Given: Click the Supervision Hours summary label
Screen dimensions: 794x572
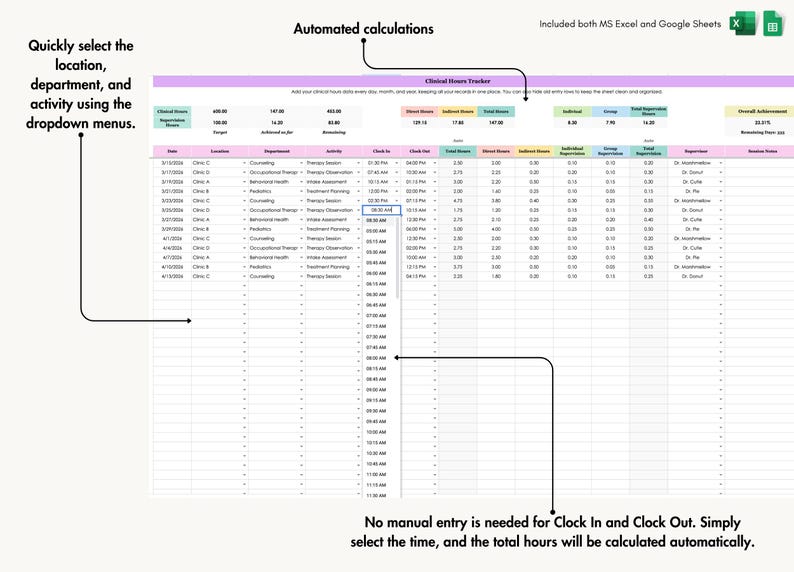Looking at the screenshot, I should [x=172, y=122].
